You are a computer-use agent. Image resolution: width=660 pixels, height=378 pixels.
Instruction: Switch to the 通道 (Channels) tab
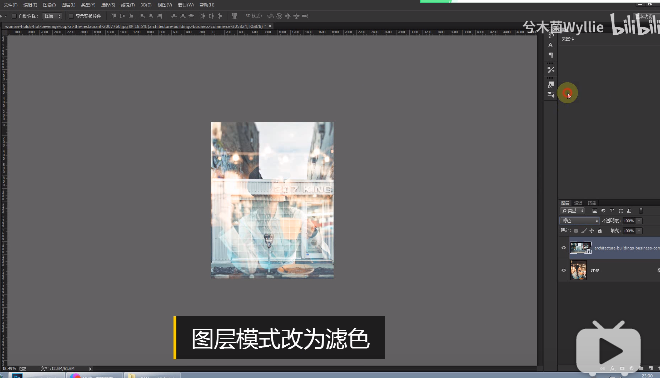[578, 203]
